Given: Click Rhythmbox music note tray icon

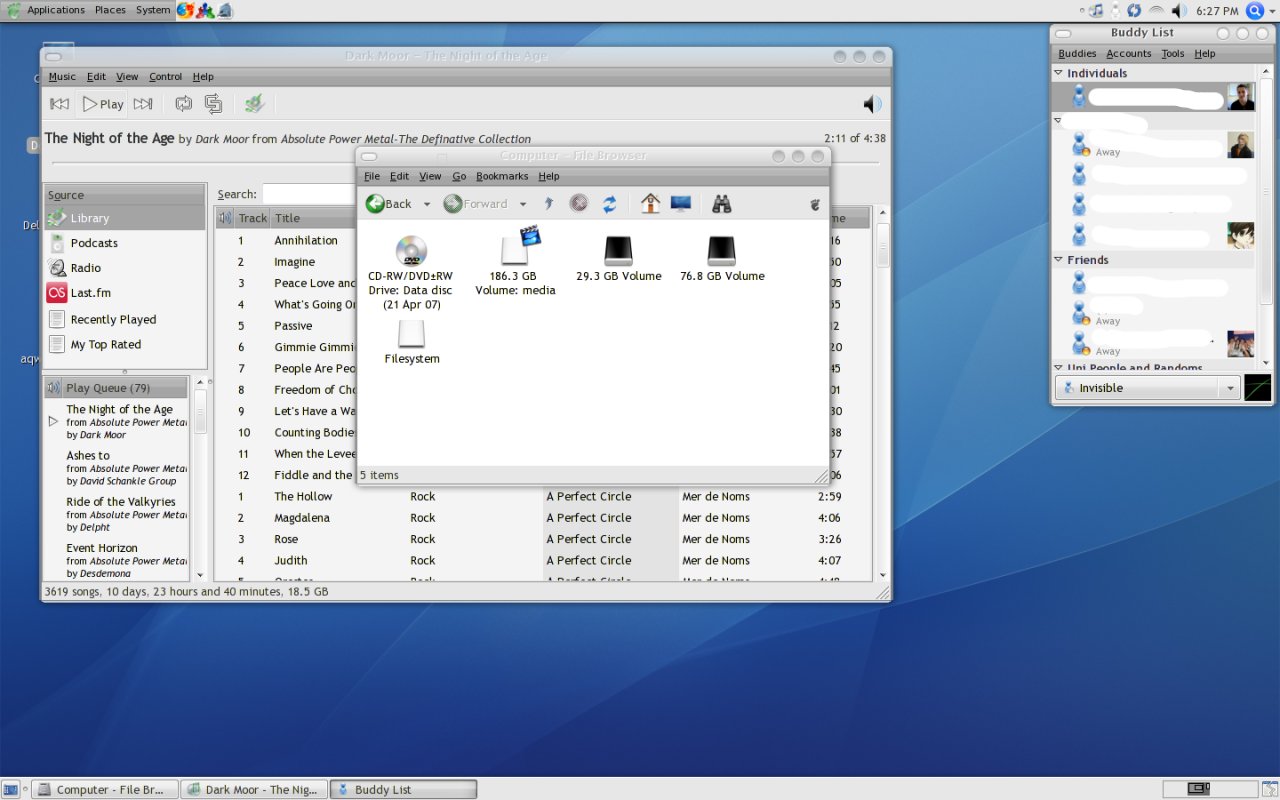Looking at the screenshot, I should (1095, 10).
